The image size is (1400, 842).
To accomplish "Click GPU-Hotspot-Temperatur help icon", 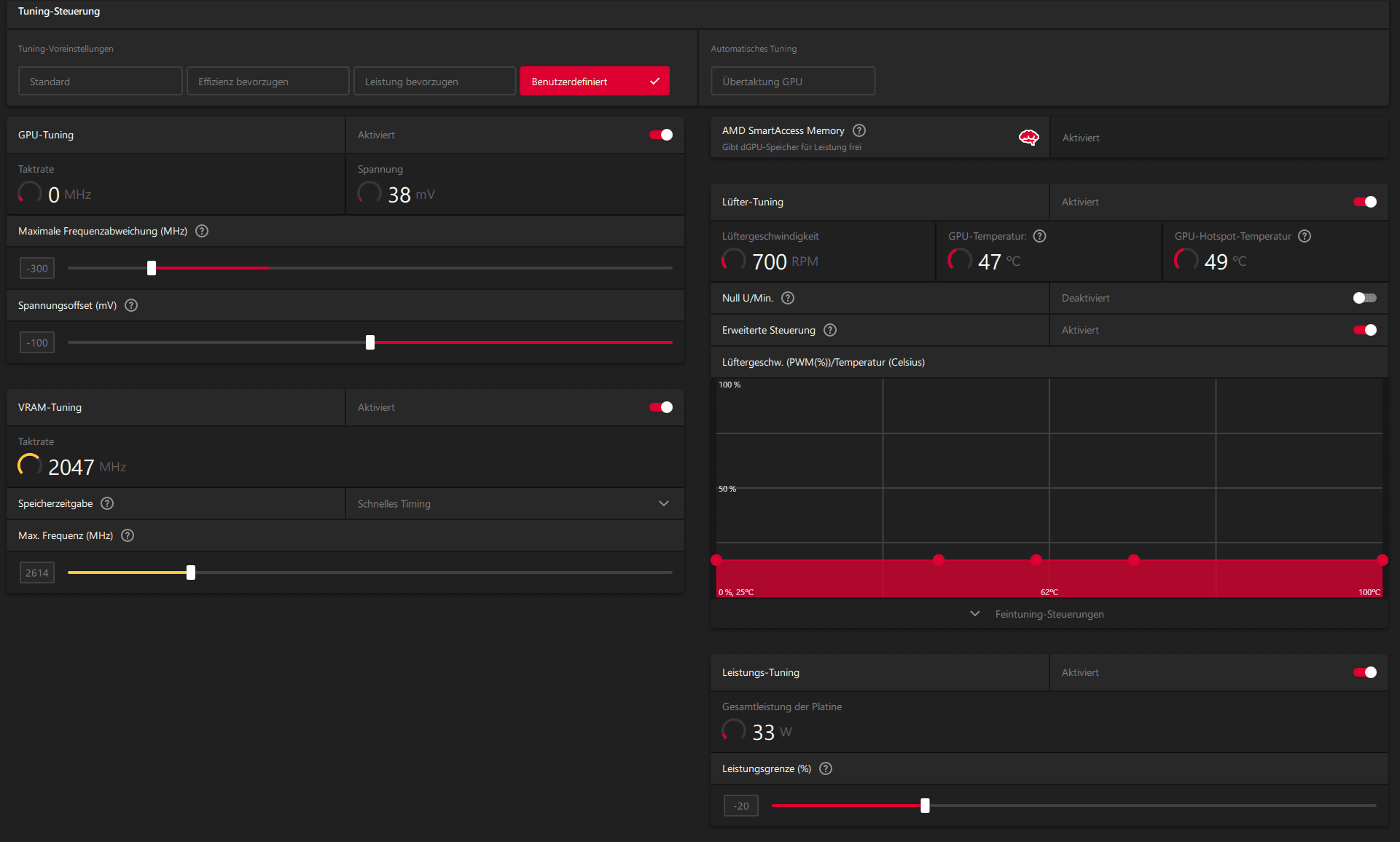I will (1305, 236).
